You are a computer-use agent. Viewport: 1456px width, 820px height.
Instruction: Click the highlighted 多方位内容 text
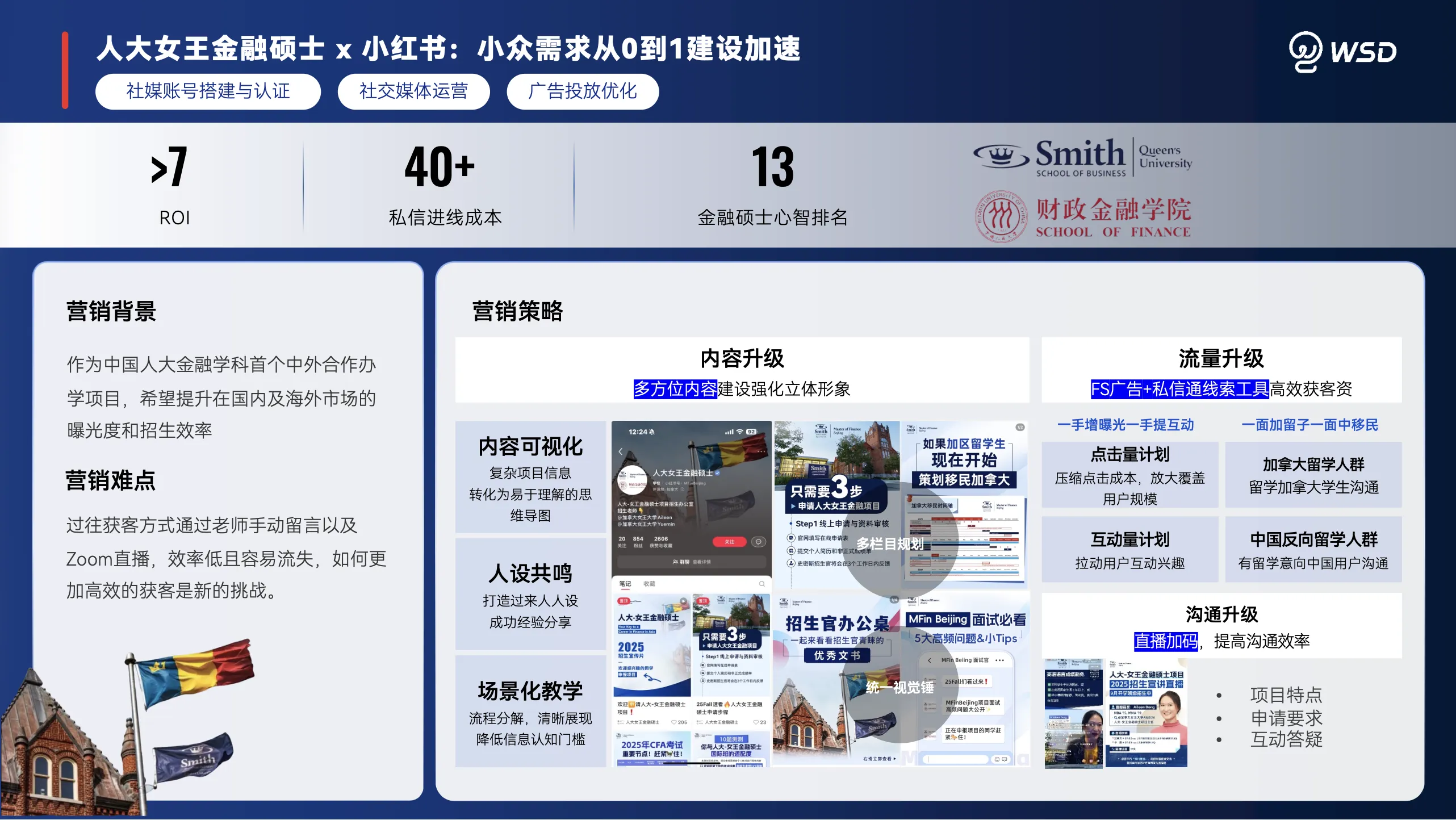(675, 389)
